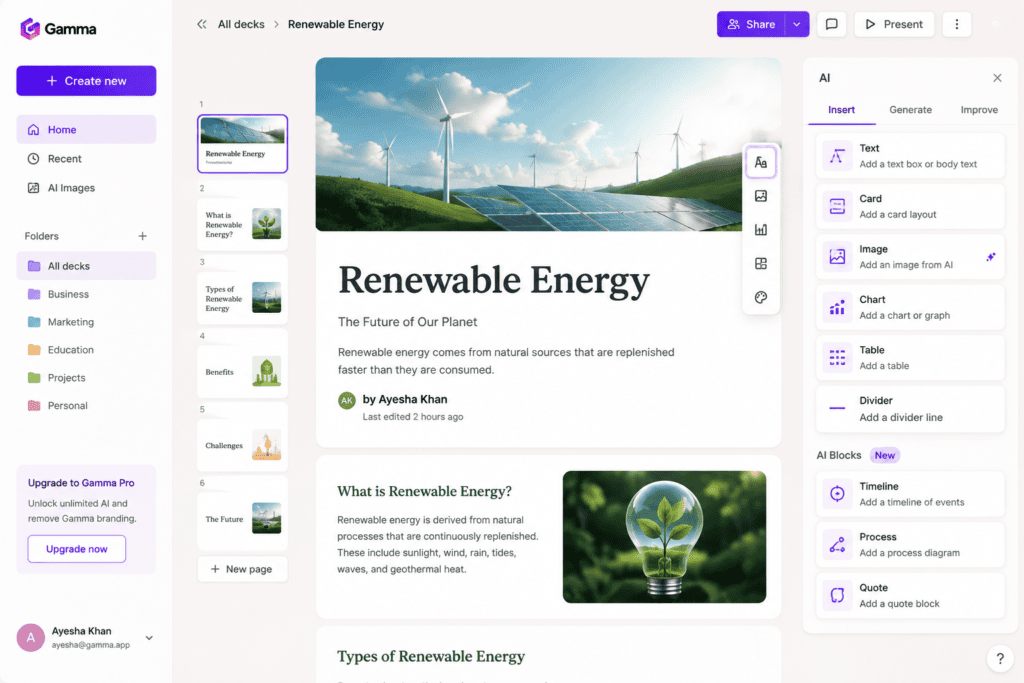
Task: Open the text styles tool in floating toolbar
Action: [761, 162]
